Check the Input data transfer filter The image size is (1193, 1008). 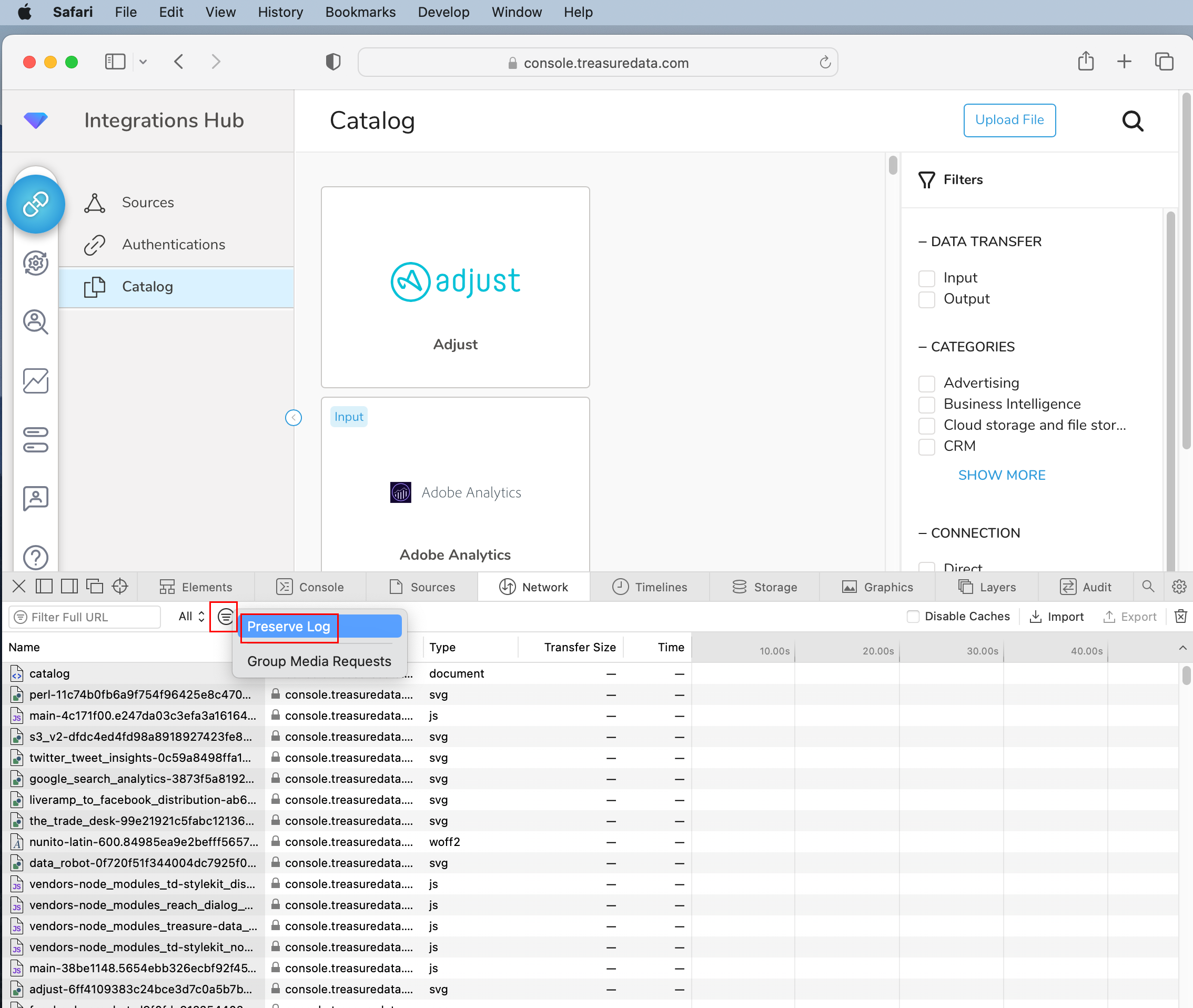click(926, 278)
